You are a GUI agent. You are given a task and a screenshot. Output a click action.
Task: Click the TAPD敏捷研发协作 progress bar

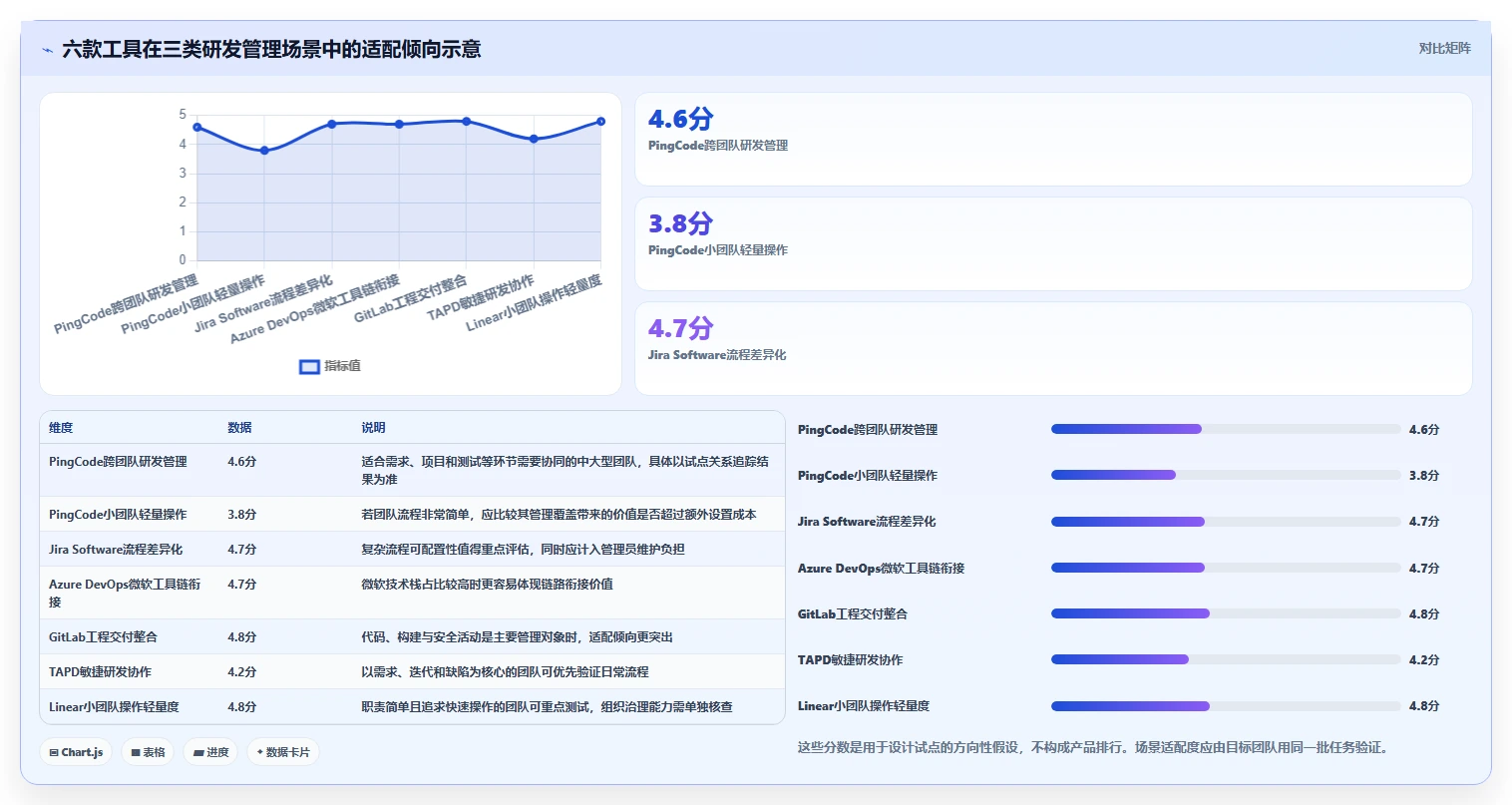click(1226, 659)
